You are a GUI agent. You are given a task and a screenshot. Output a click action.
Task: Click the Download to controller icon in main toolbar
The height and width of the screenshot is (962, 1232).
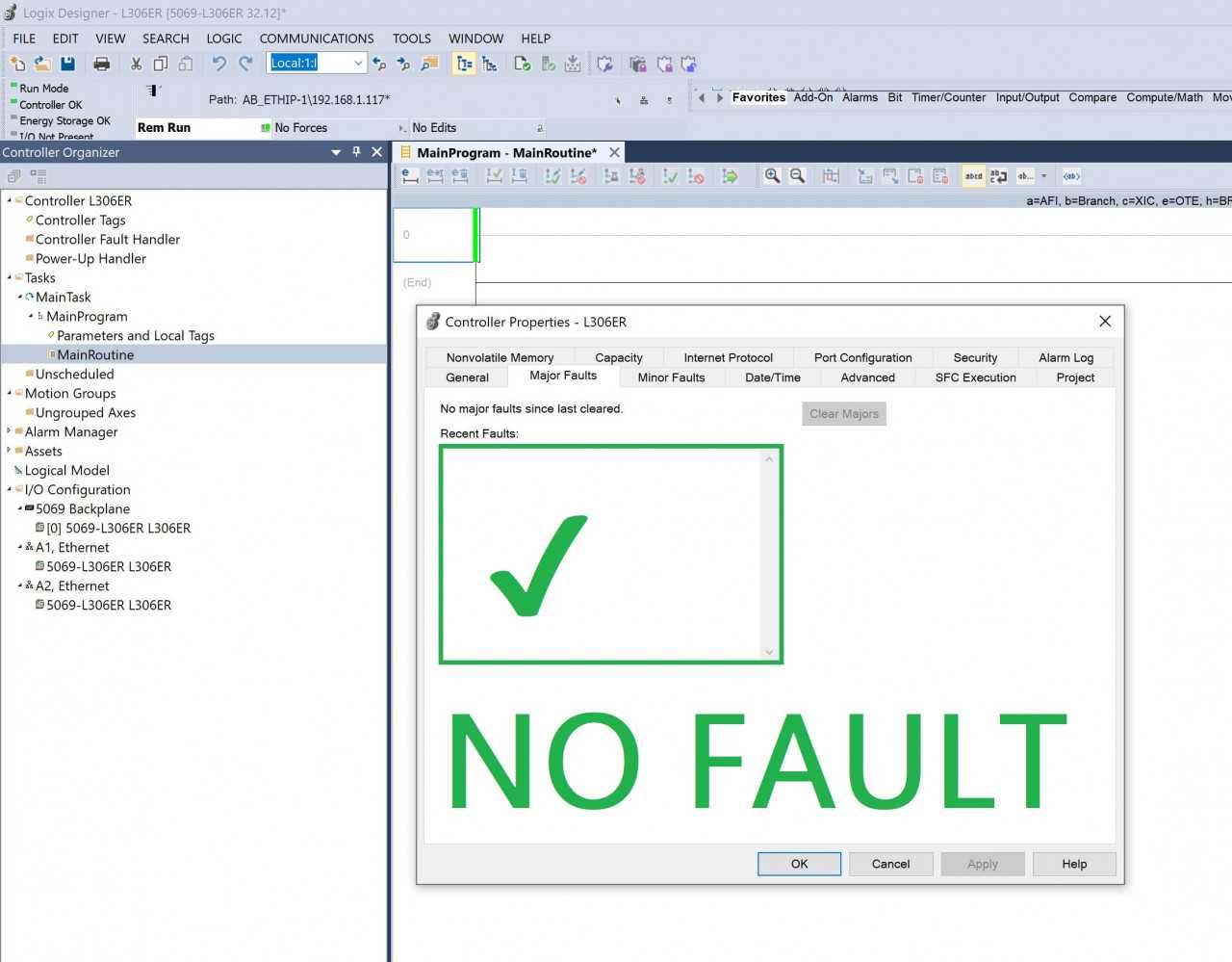pos(573,64)
